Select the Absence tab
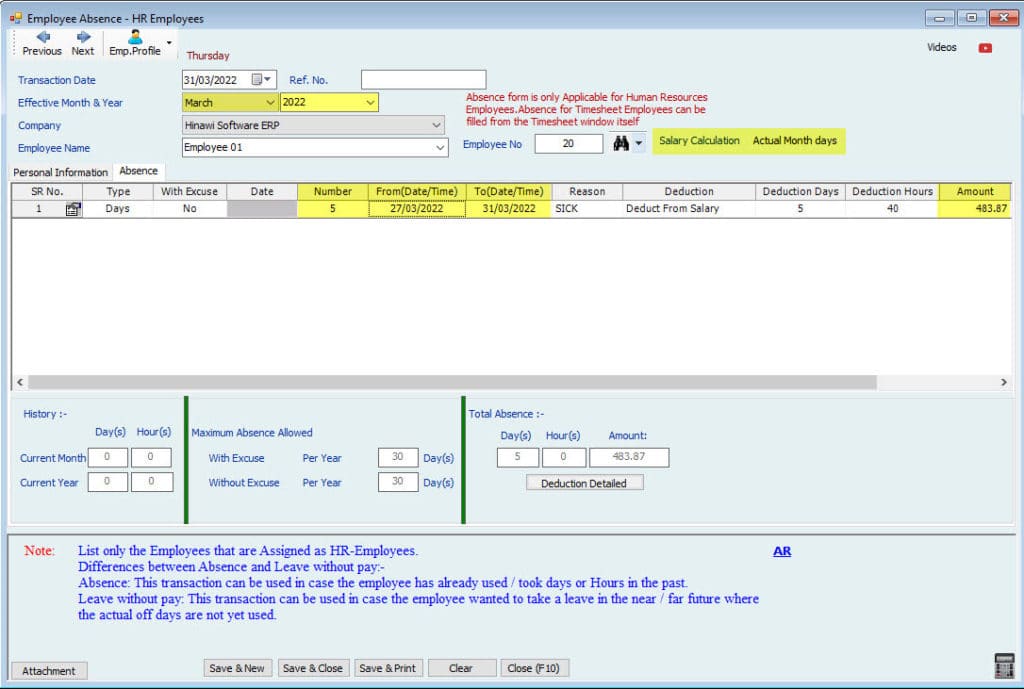 pyautogui.click(x=138, y=171)
